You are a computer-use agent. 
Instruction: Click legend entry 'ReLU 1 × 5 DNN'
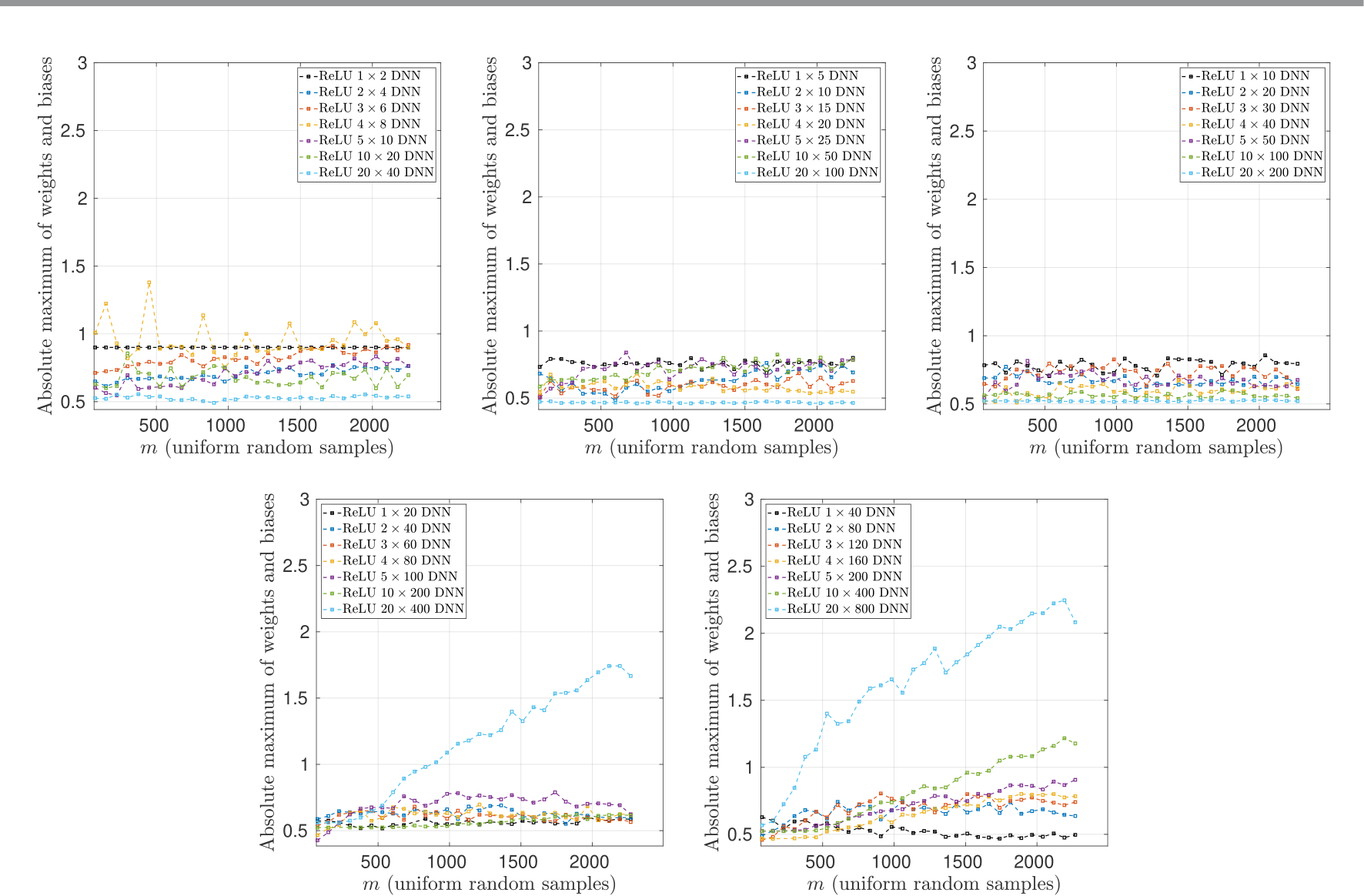797,75
